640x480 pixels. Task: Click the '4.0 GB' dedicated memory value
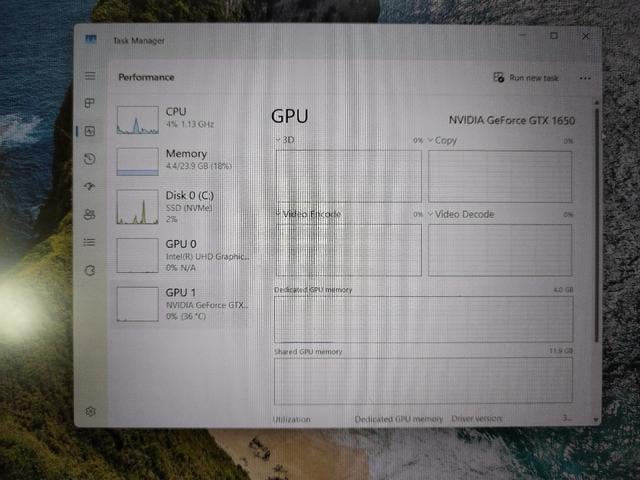pos(563,290)
